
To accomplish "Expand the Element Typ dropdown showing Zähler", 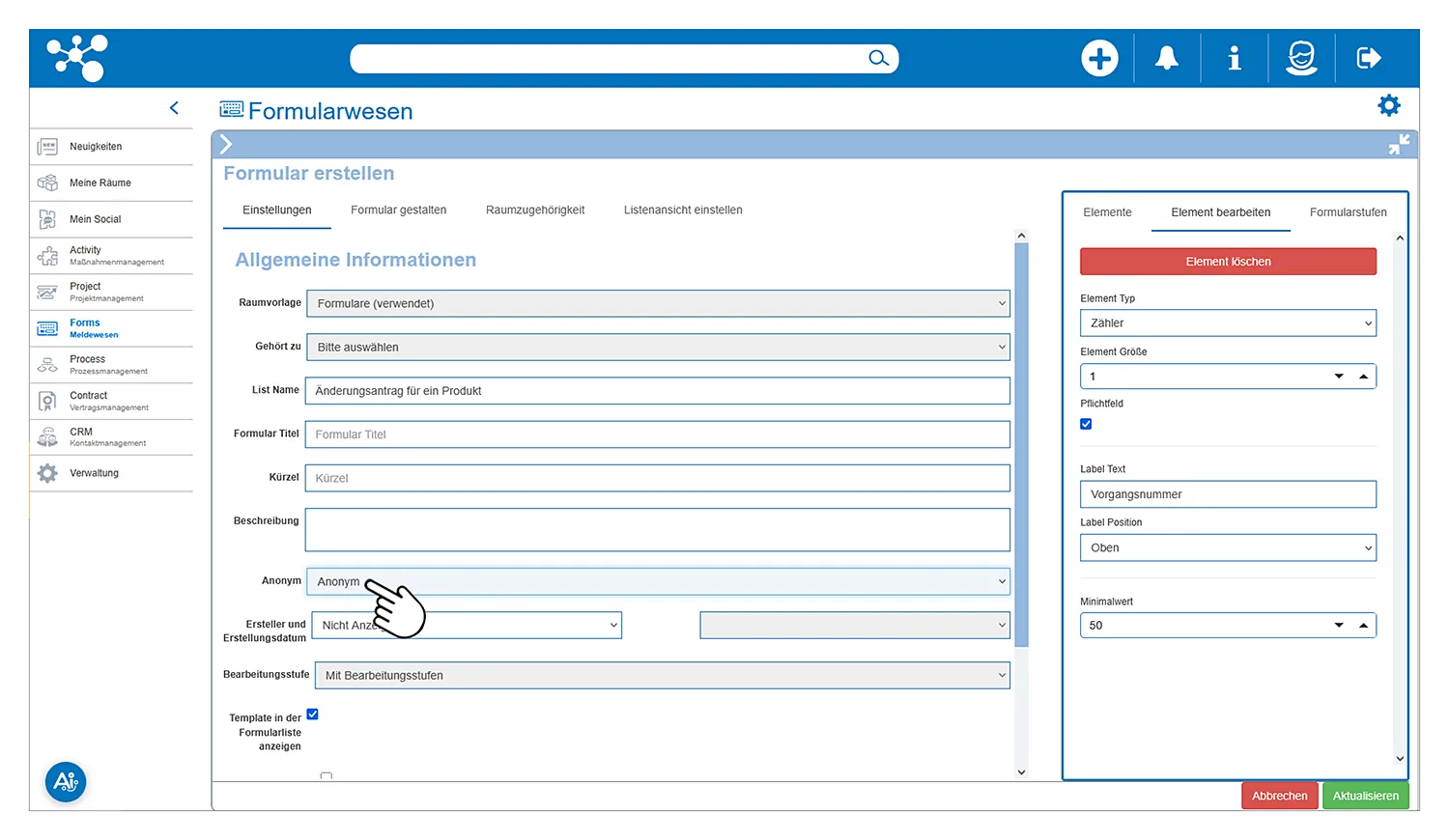I will tap(1227, 323).
